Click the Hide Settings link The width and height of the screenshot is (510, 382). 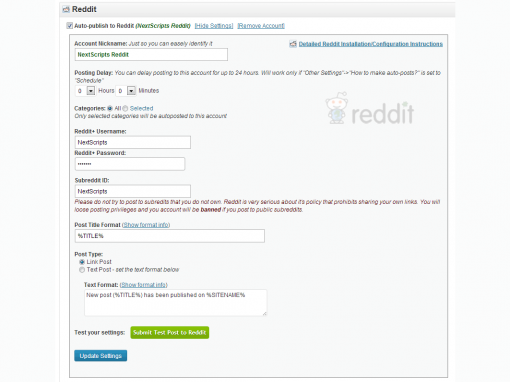click(214, 26)
